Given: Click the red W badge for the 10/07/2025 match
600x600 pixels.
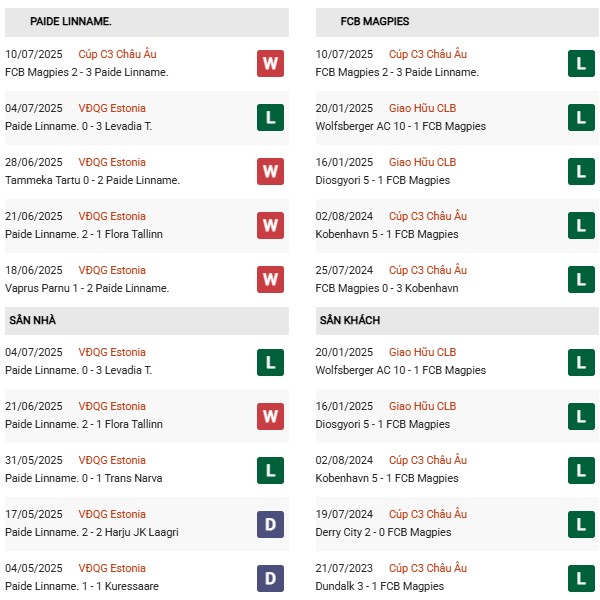Looking at the screenshot, I should 270,64.
